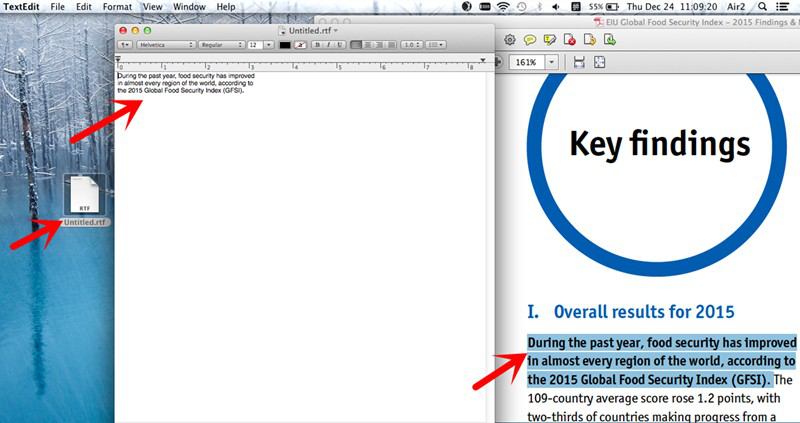Select the Untitled.rtf file icon on desktop
The image size is (800, 423).
click(x=85, y=195)
